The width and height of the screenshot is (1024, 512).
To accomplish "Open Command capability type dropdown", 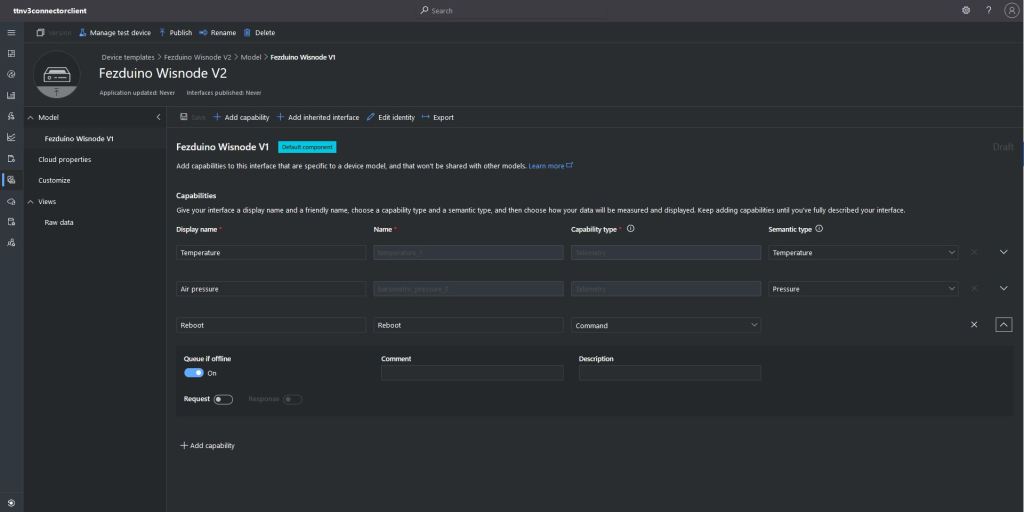I will click(x=666, y=325).
